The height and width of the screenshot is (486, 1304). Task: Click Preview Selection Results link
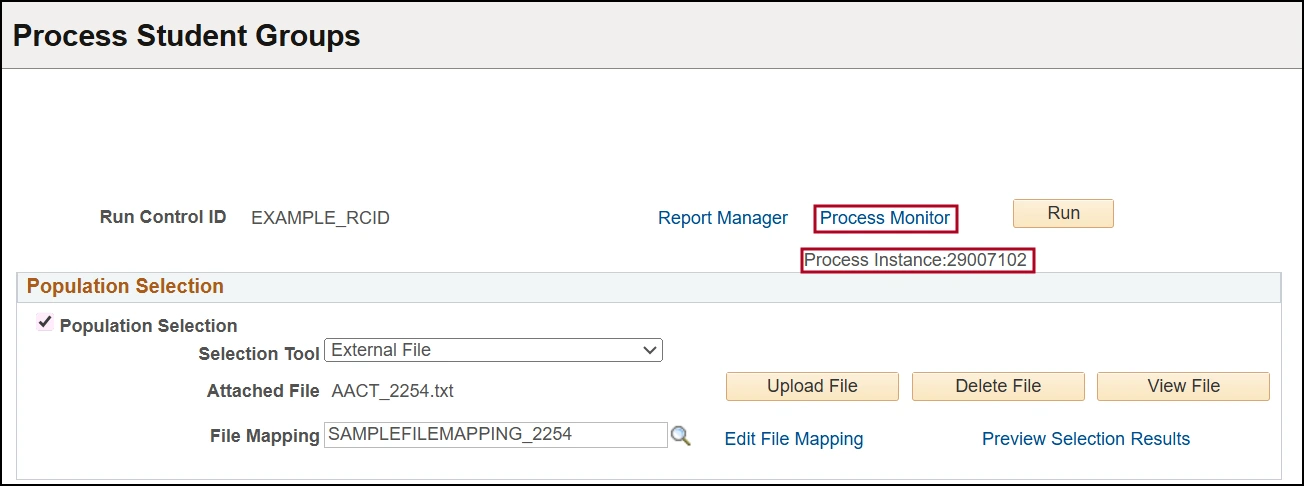coord(1086,439)
